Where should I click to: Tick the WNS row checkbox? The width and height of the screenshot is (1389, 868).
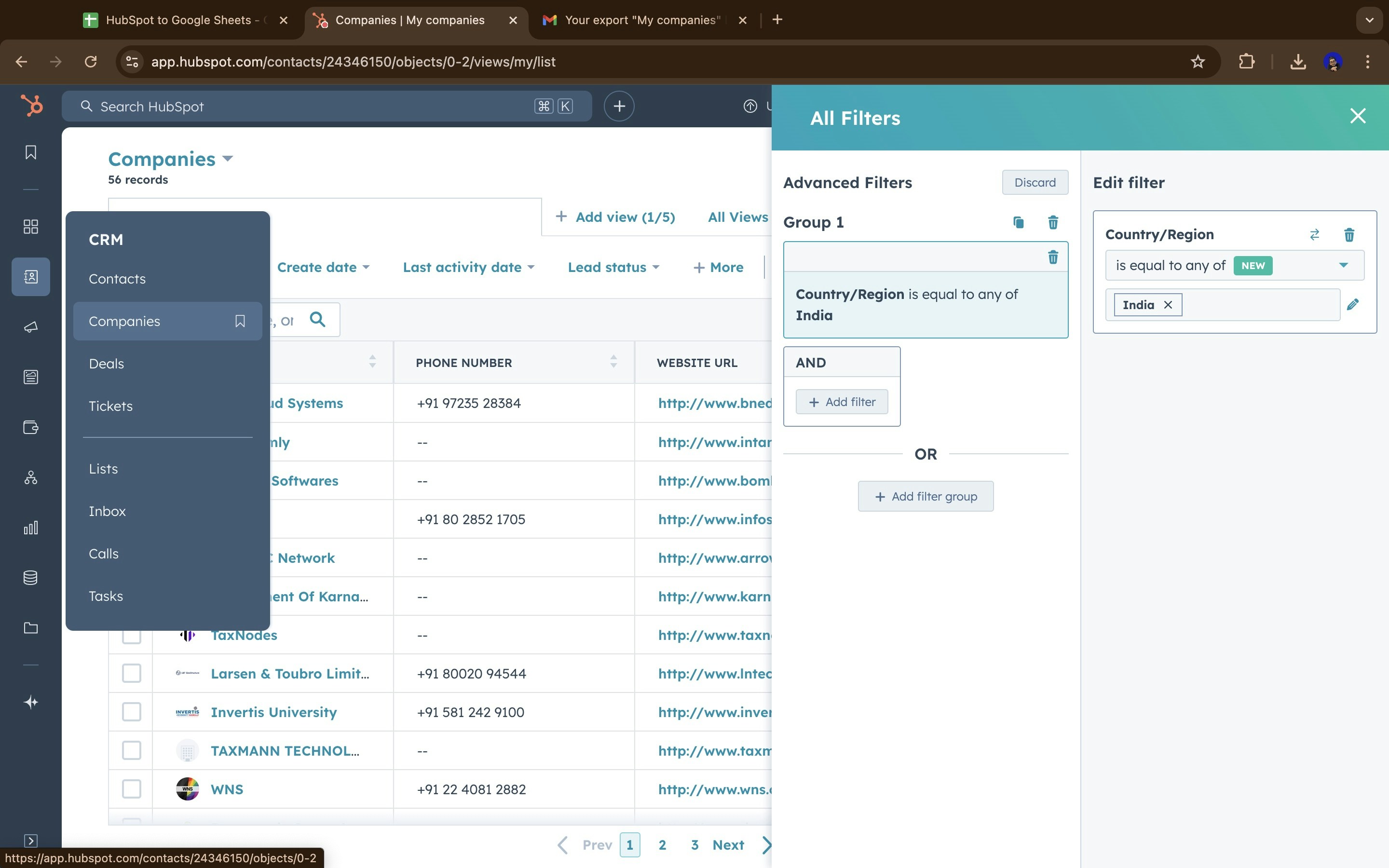click(x=132, y=789)
